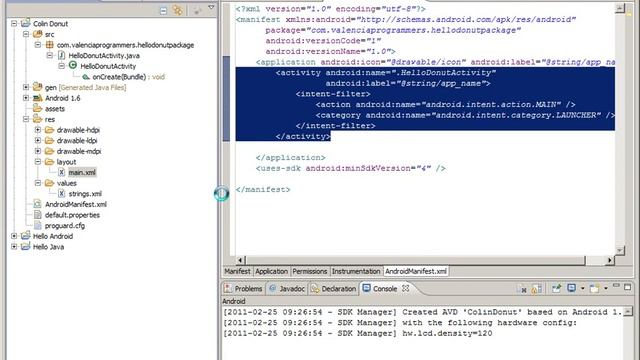The height and width of the screenshot is (360, 640).
Task: Expand the drawable-ldpi folder
Action: [x=38, y=140]
